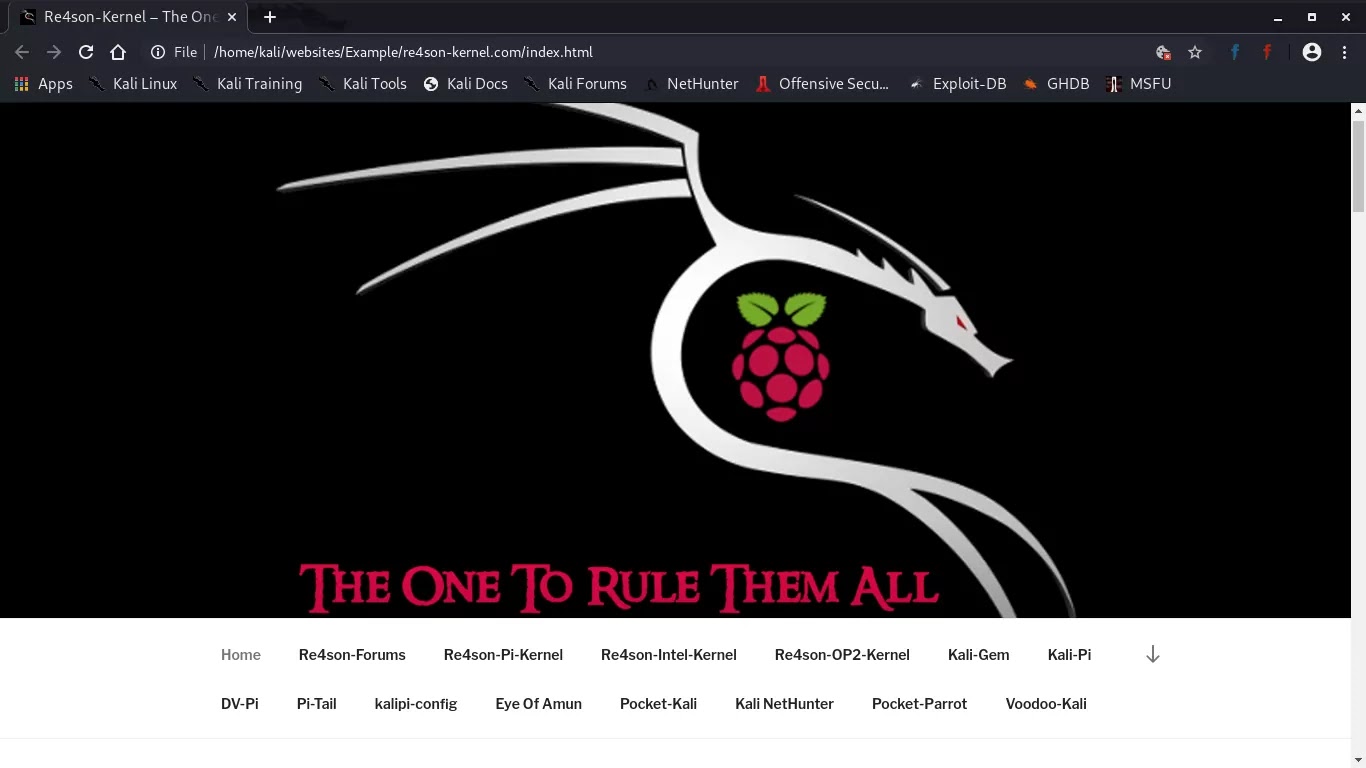Click the page vertical scrollbar thumb
Screen dimensions: 1366x768
click(x=1358, y=166)
